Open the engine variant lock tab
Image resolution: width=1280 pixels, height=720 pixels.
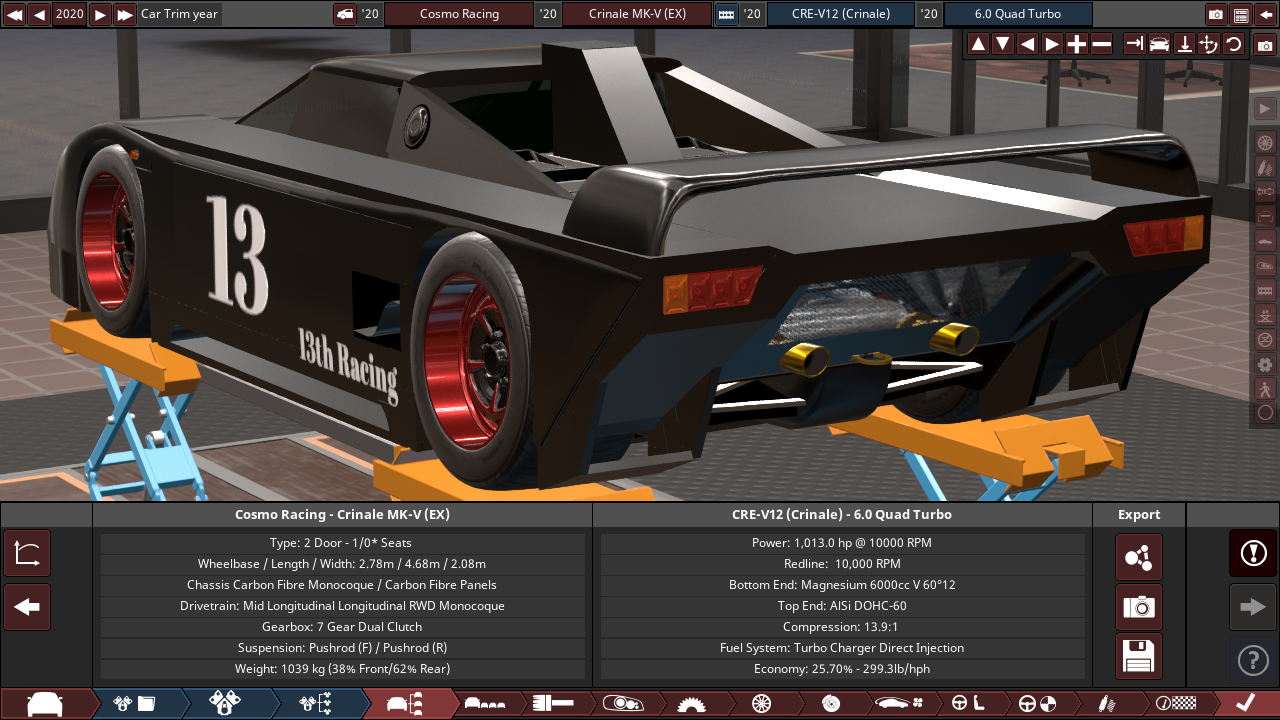click(225, 704)
